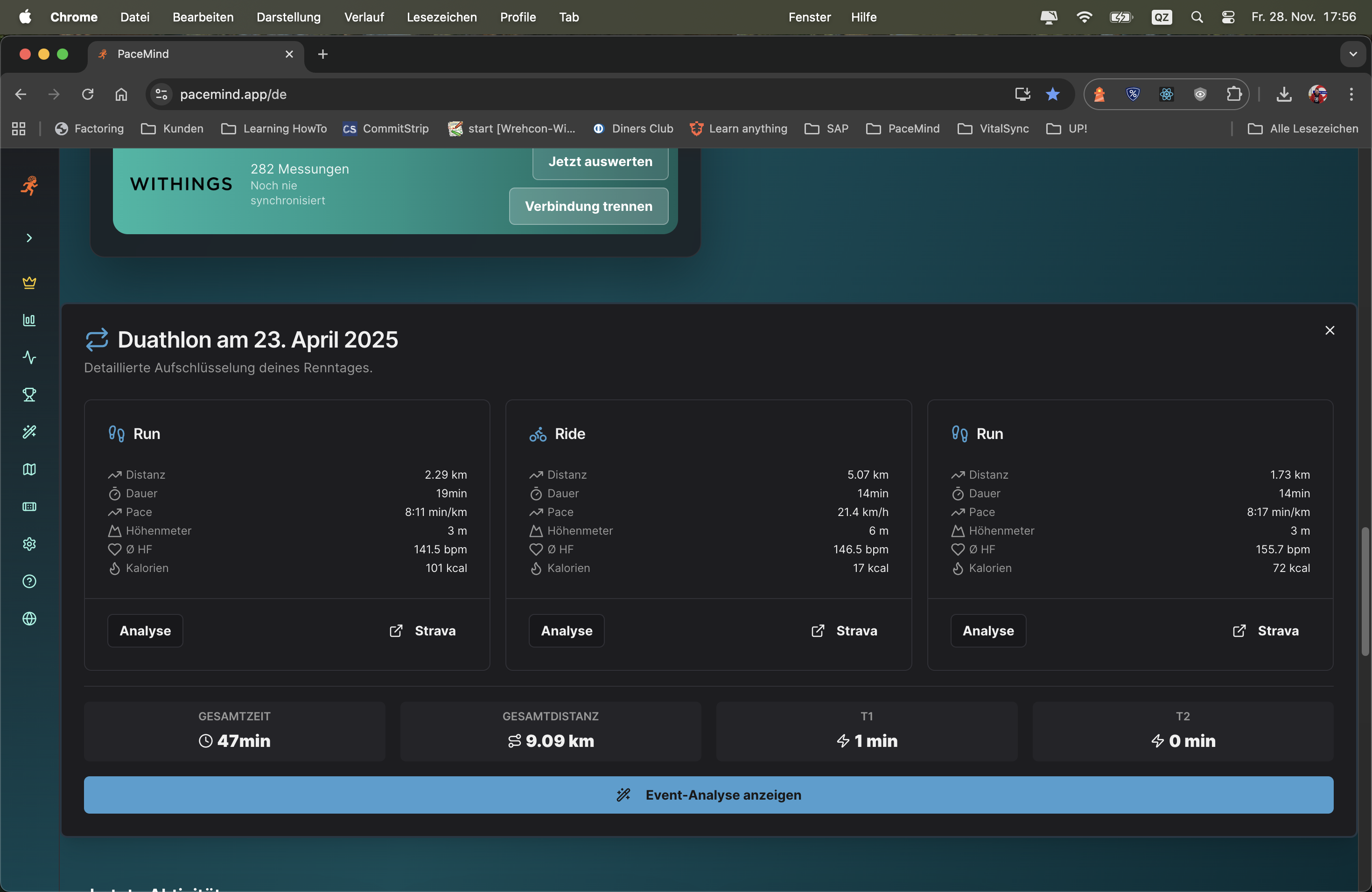
Task: Click the page vertical scrollbar thumb
Action: coord(1365,591)
